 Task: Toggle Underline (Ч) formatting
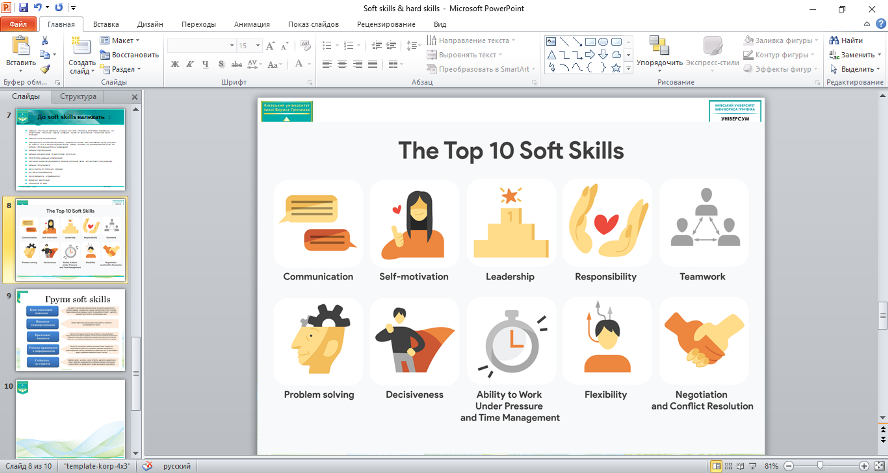pyautogui.click(x=205, y=64)
